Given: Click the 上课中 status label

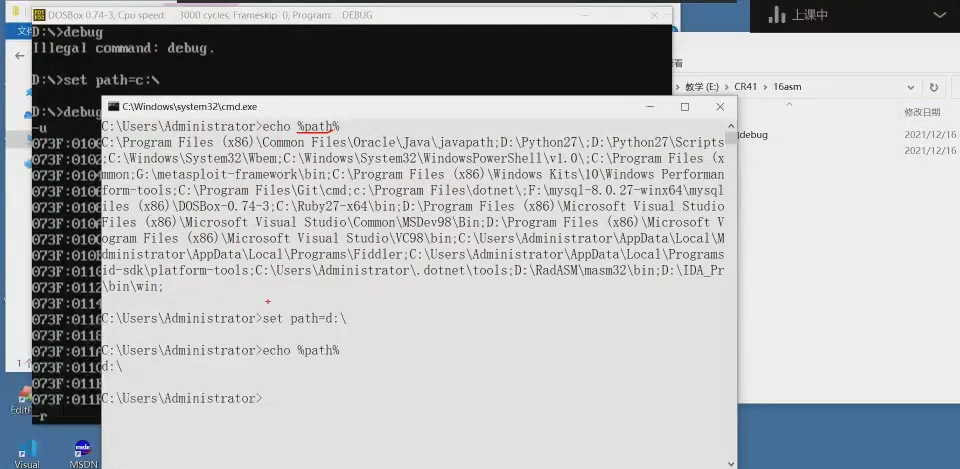Looking at the screenshot, I should [810, 15].
